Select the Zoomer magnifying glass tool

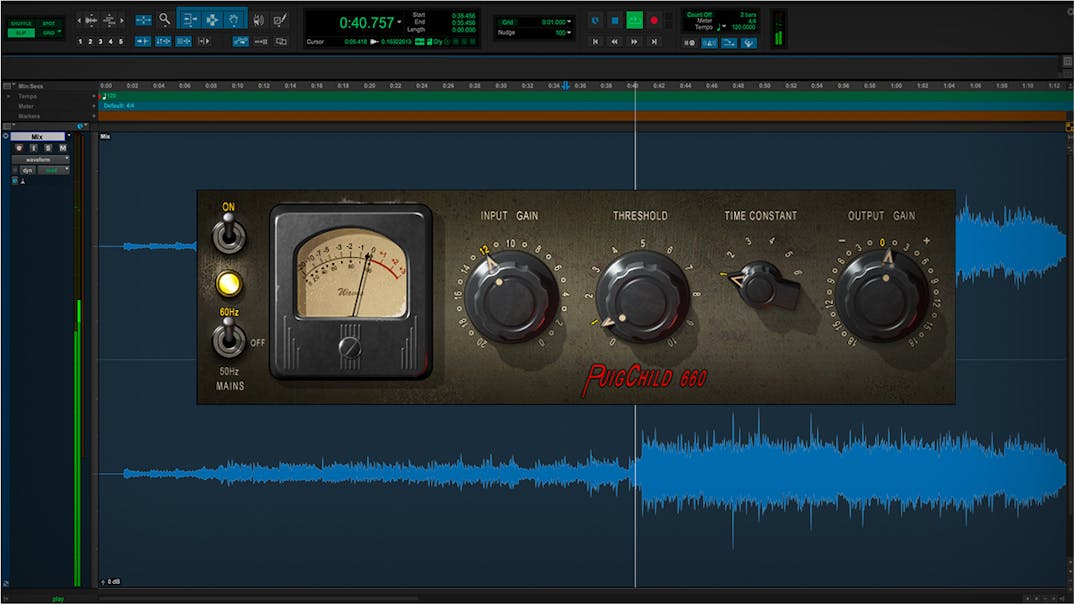point(164,19)
